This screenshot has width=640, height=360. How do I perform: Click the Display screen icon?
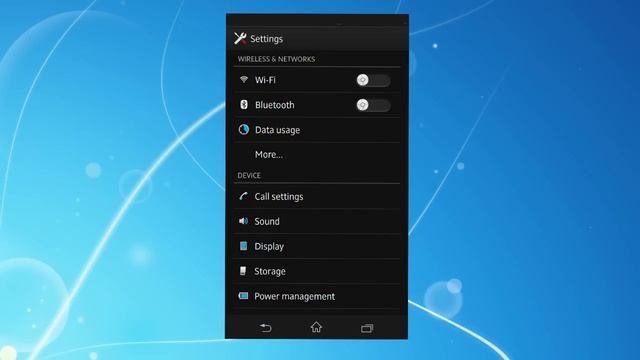[x=243, y=246]
